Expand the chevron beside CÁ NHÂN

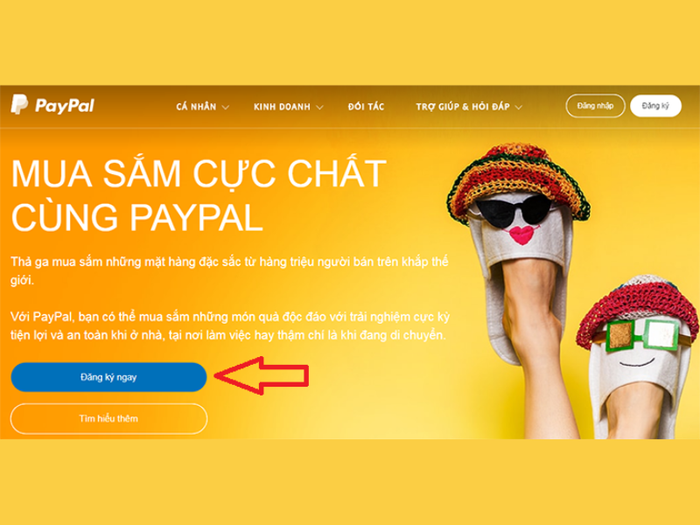pos(225,108)
